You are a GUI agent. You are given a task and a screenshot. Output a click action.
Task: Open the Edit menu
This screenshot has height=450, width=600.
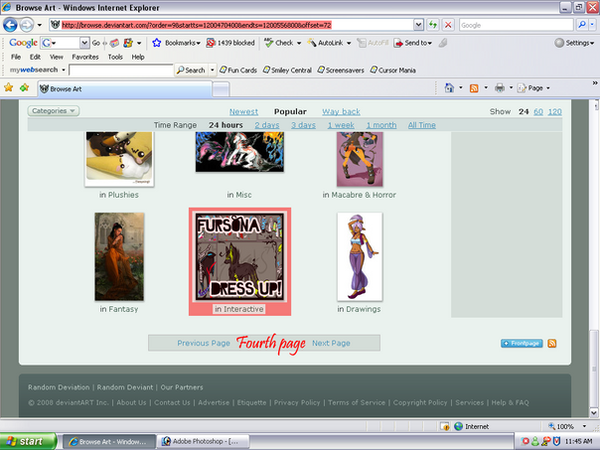(35, 57)
